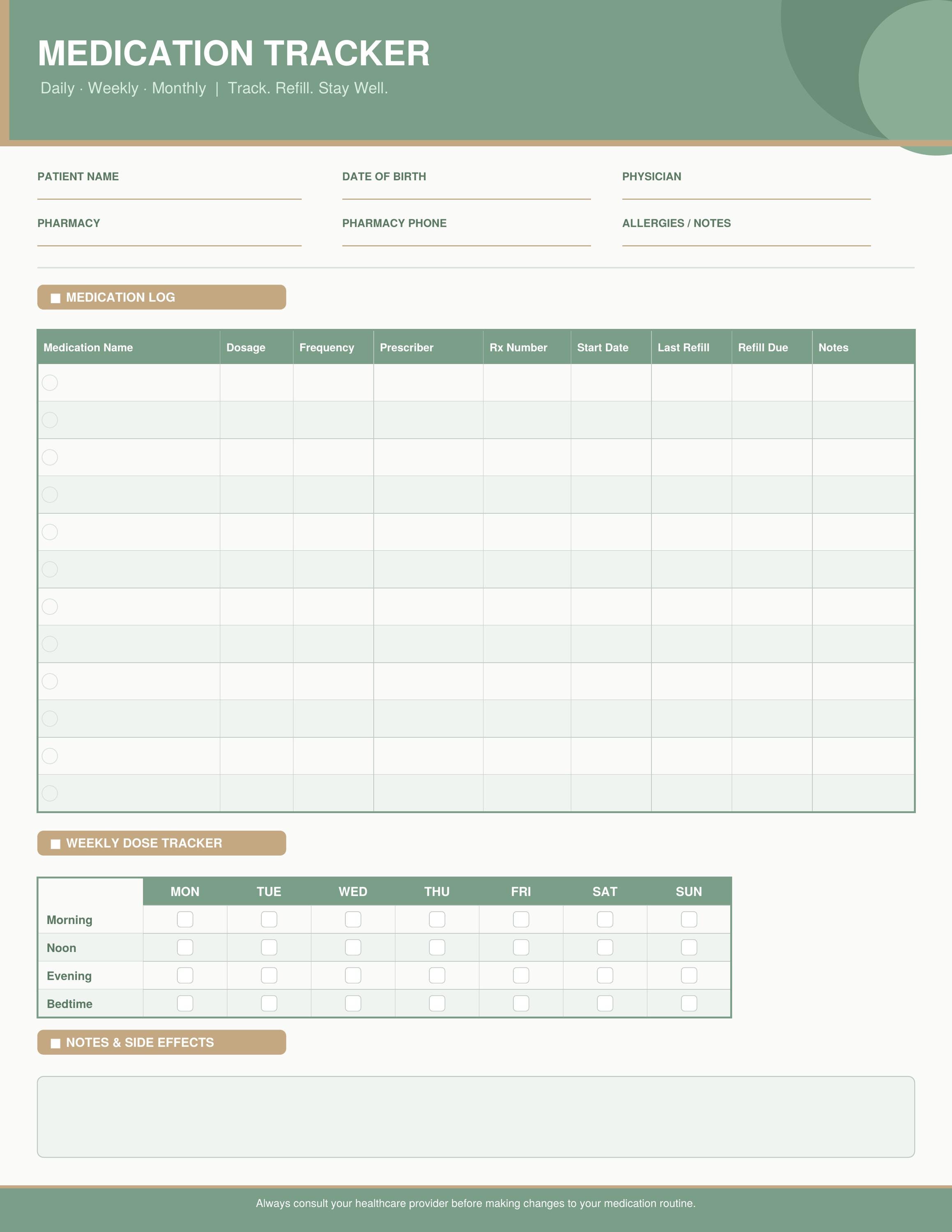Image resolution: width=952 pixels, height=1232 pixels.
Task: Check the Morning box under SUN
Action: click(689, 919)
